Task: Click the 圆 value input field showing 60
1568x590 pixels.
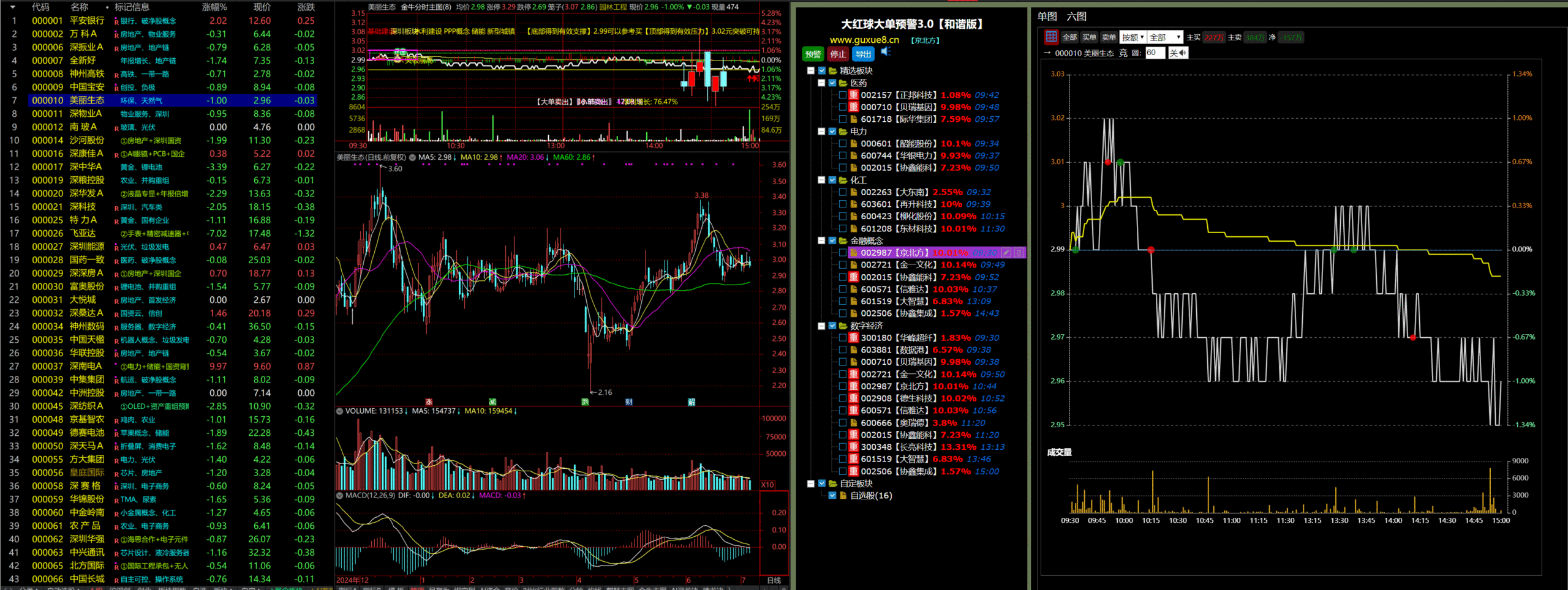Action: [x=1155, y=53]
